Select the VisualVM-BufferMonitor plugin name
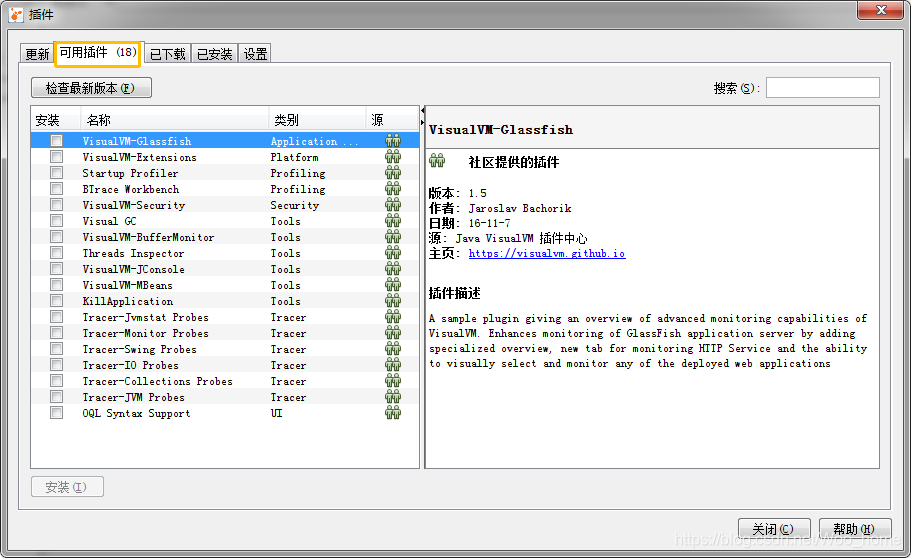The image size is (911, 558). tap(148, 237)
